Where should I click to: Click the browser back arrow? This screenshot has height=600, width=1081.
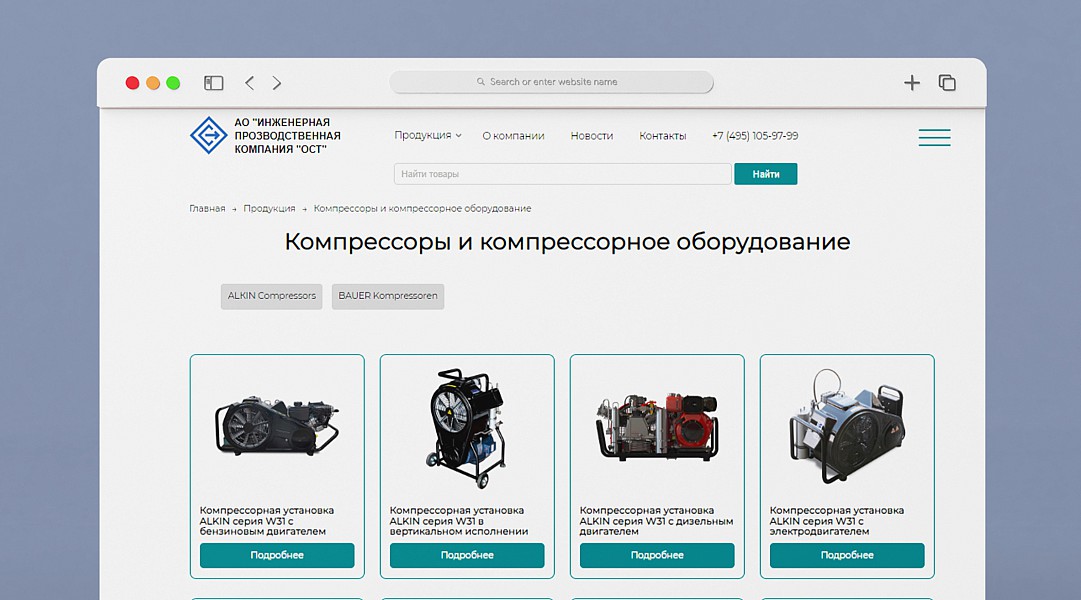249,83
